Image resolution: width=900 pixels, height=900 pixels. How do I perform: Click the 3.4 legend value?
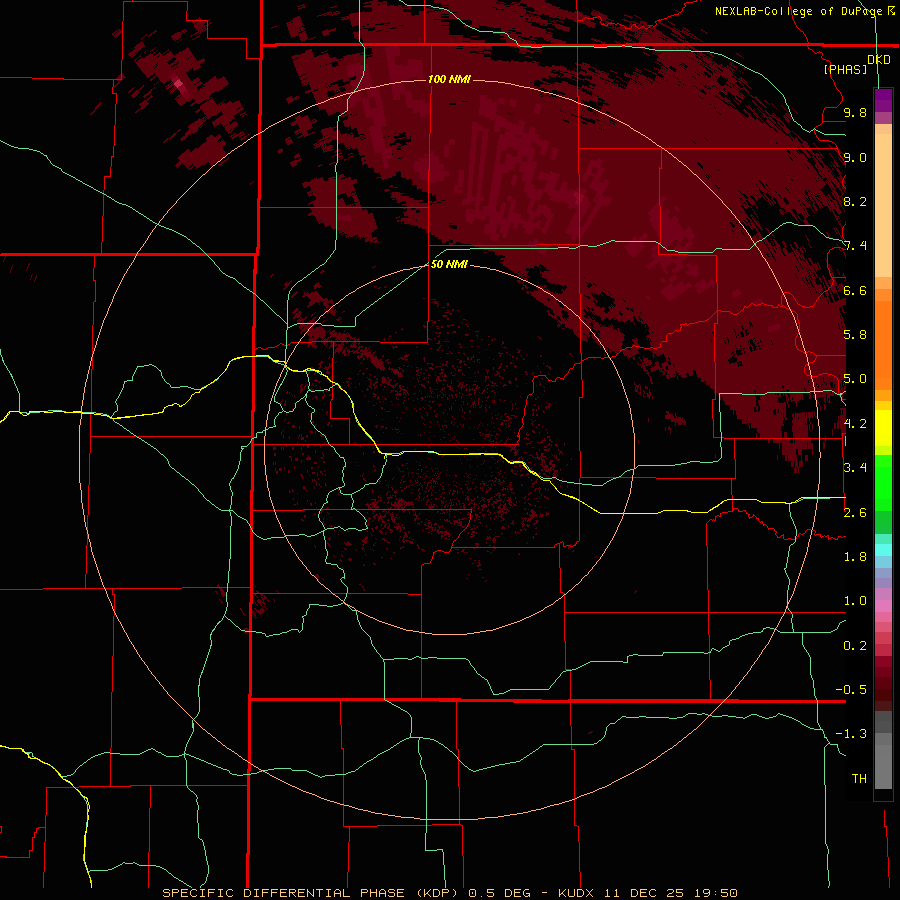click(x=855, y=468)
